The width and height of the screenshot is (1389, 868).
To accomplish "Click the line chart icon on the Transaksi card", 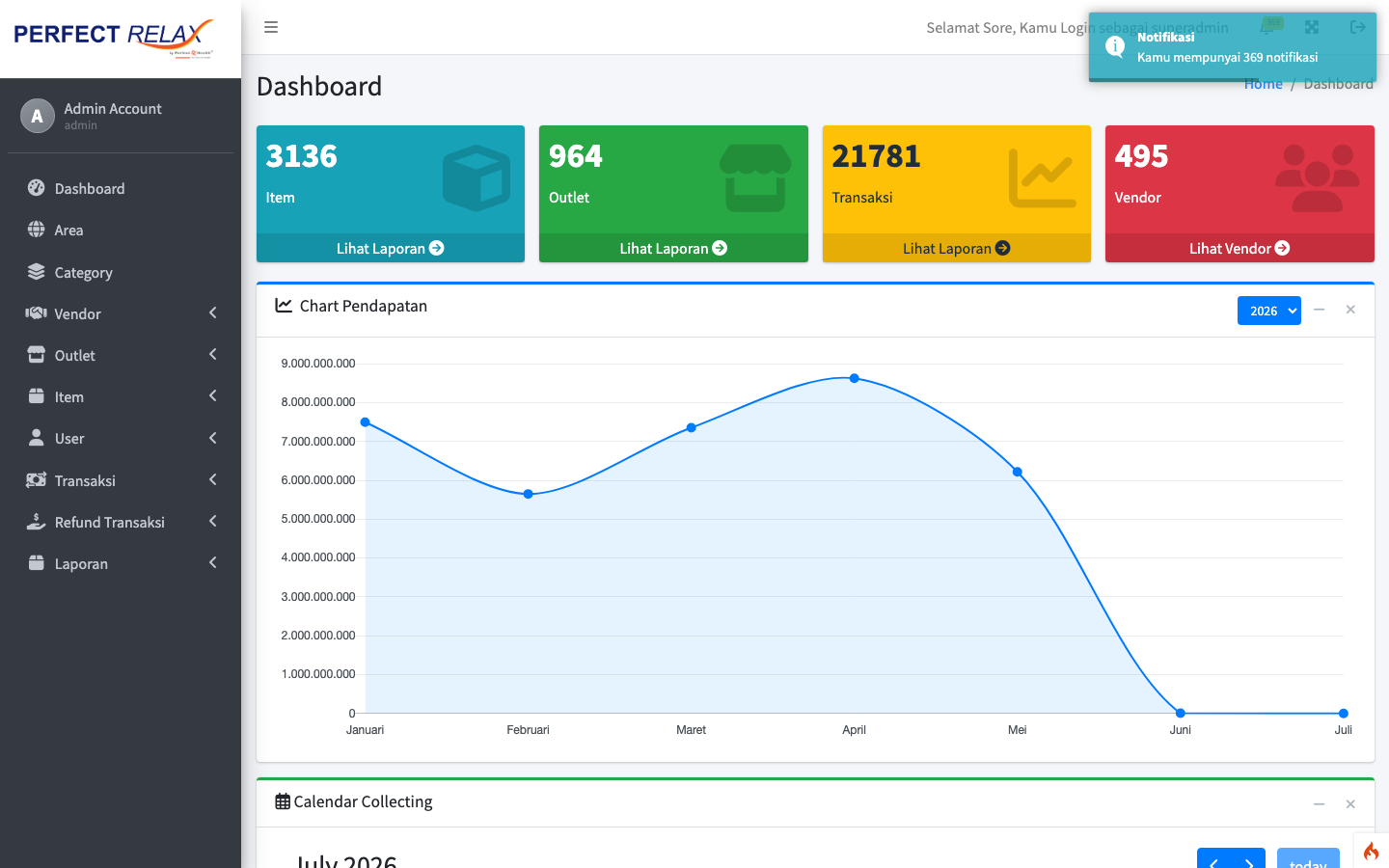I will click(x=1042, y=178).
